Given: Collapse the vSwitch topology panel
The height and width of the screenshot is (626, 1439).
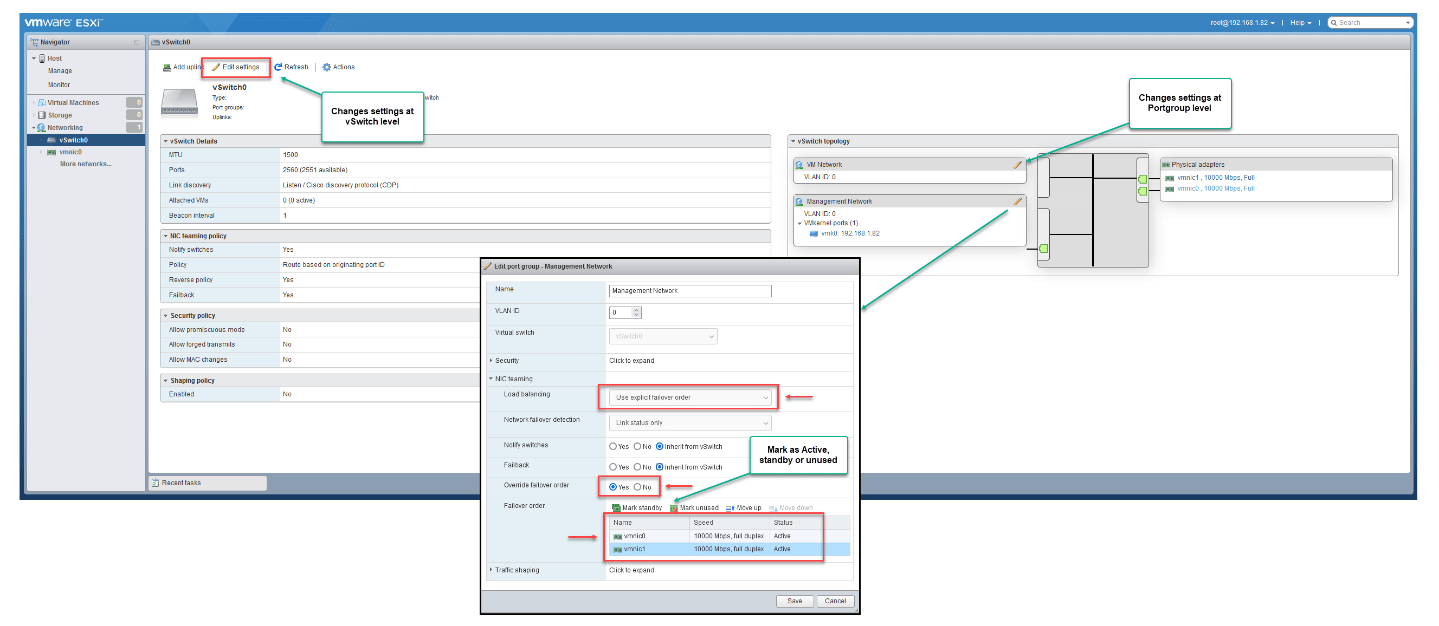Looking at the screenshot, I should tap(793, 141).
